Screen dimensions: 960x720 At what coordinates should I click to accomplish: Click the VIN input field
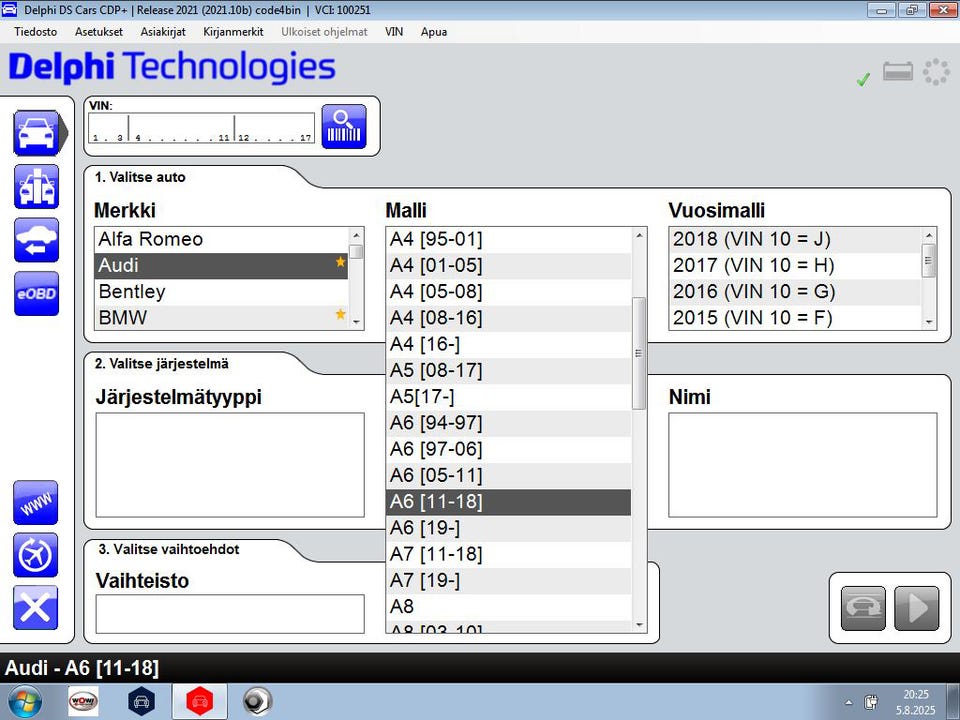201,128
